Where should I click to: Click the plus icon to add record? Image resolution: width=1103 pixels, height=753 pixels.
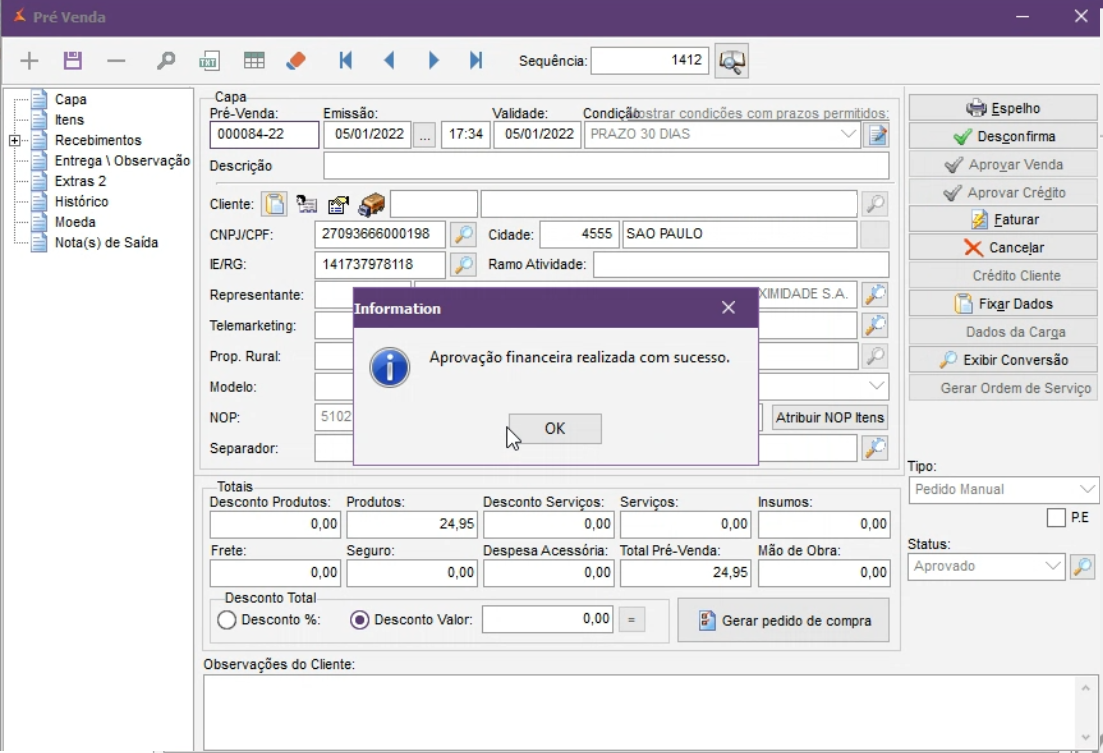(x=29, y=61)
